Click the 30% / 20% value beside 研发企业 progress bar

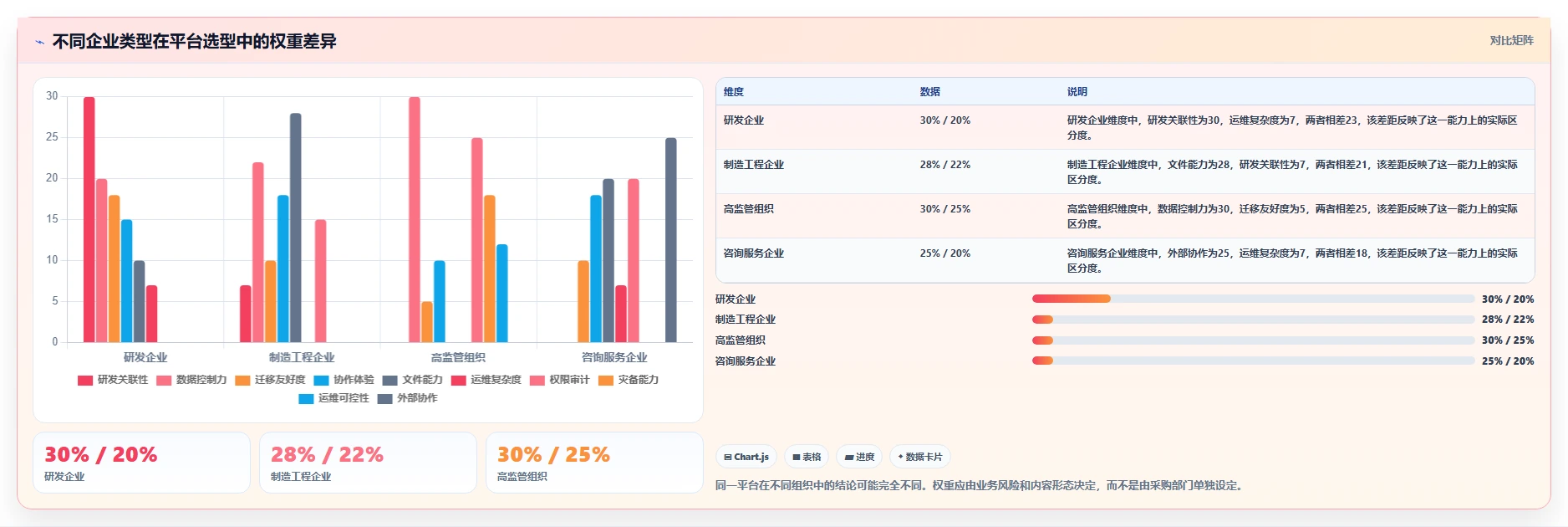tap(1508, 299)
